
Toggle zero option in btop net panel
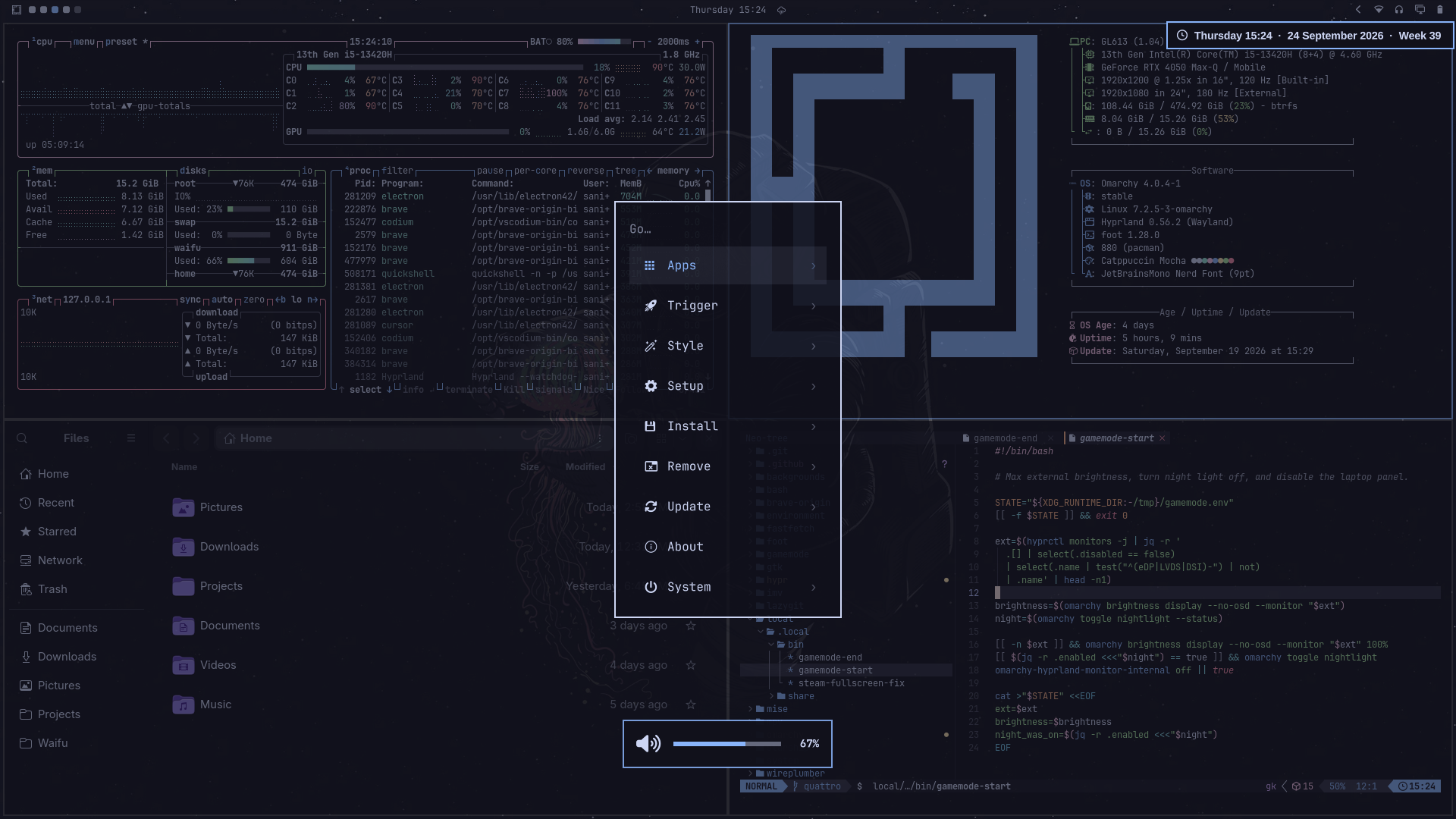pyautogui.click(x=254, y=300)
